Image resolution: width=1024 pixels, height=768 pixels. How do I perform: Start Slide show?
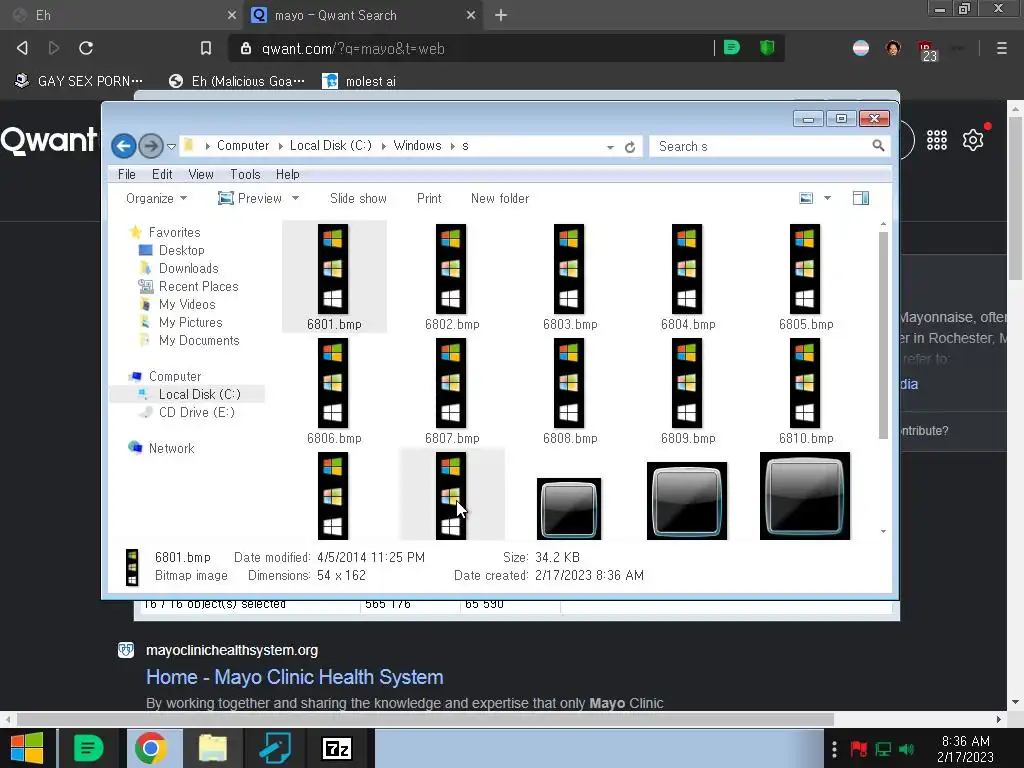coord(358,199)
